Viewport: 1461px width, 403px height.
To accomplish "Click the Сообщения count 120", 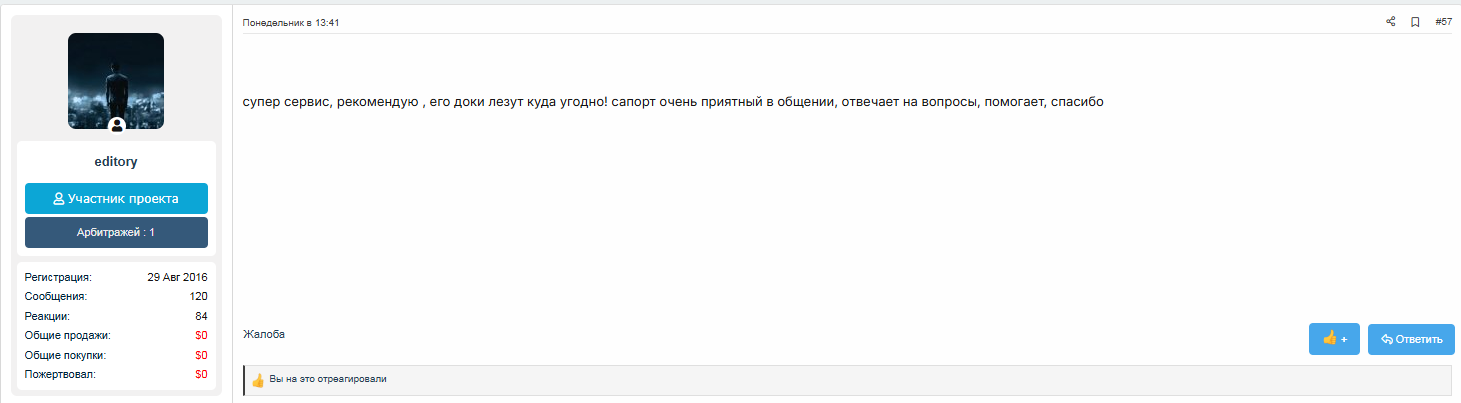I will 198,297.
